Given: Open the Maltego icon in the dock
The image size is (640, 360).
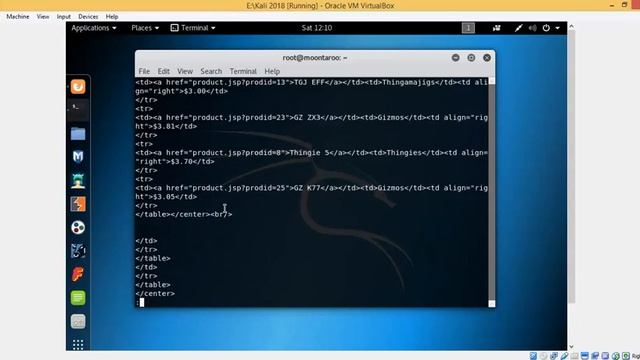Looking at the screenshot, I should click(78, 227).
